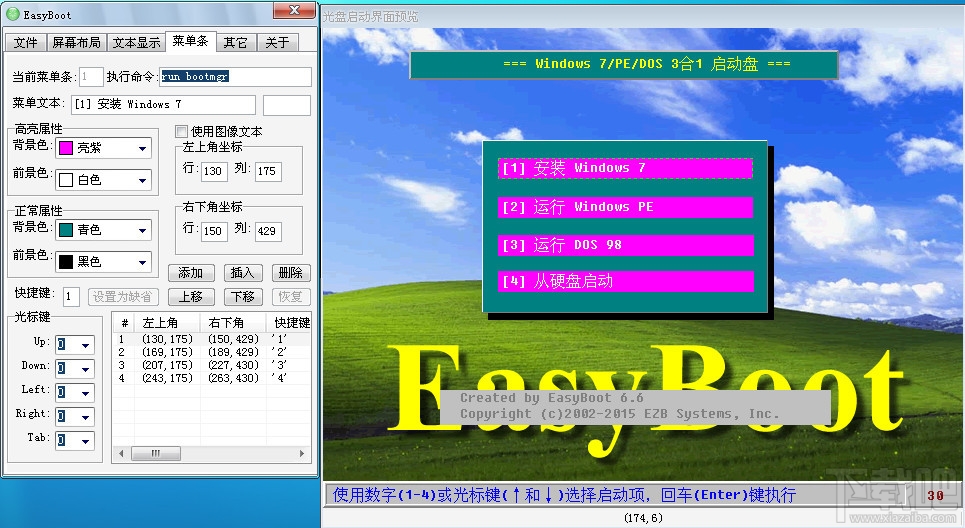Screen dimensions: 965x528
Task: Click the 快捷键 input field
Action: tap(71, 297)
